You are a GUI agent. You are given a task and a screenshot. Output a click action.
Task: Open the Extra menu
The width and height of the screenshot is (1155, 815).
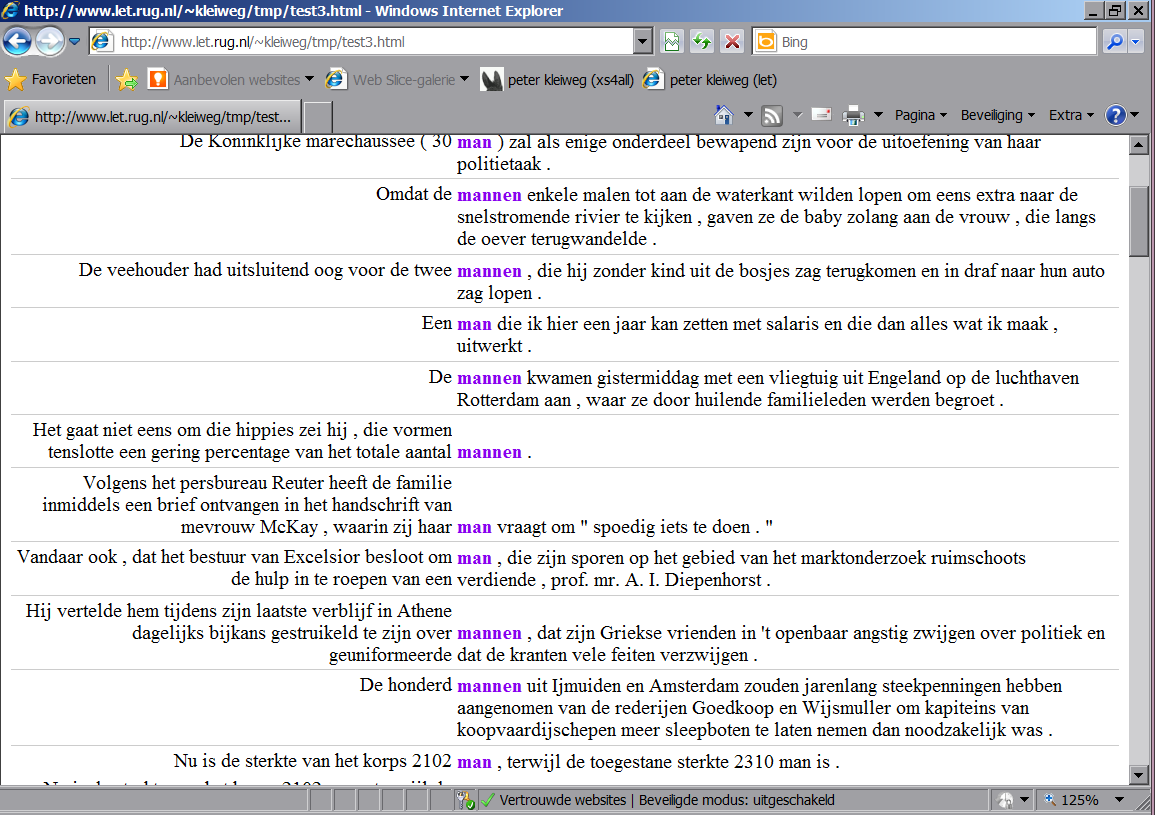pos(1071,115)
